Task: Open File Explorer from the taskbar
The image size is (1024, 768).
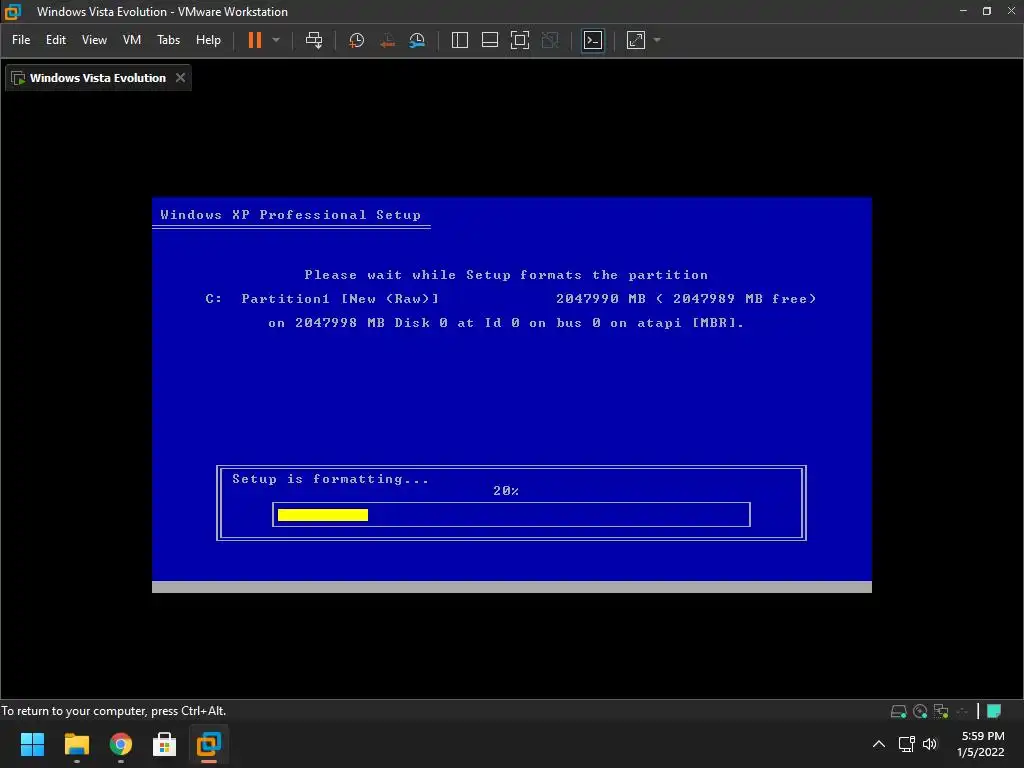Action: coord(76,744)
